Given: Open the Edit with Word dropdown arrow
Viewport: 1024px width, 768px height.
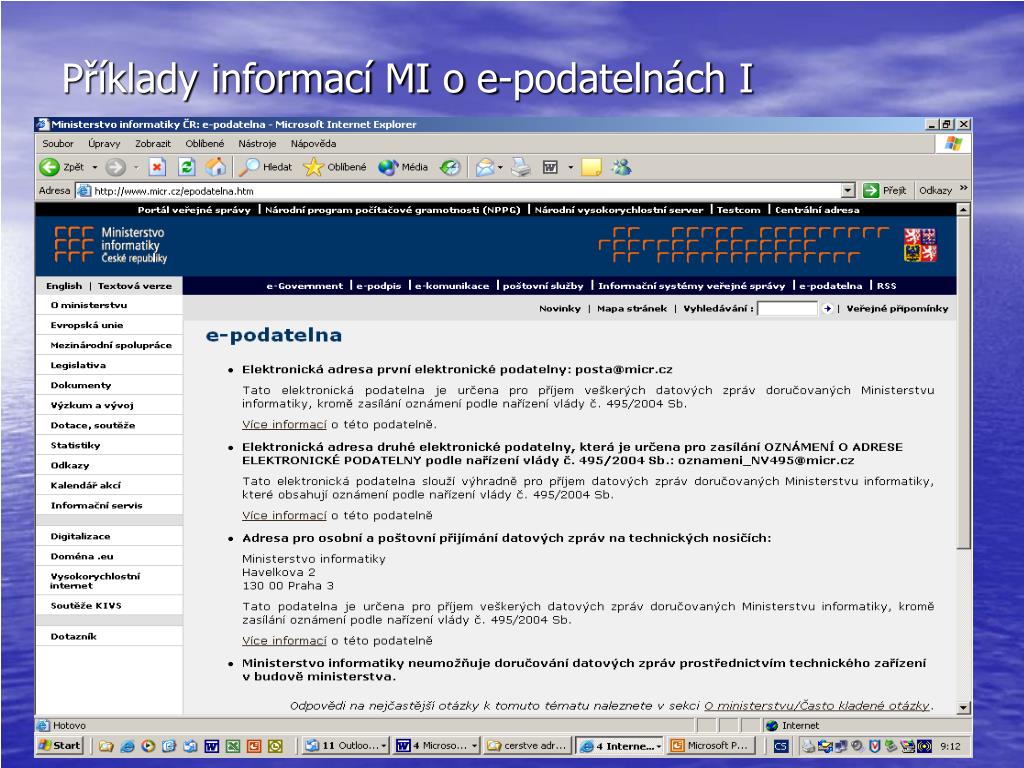Looking at the screenshot, I should pyautogui.click(x=570, y=168).
